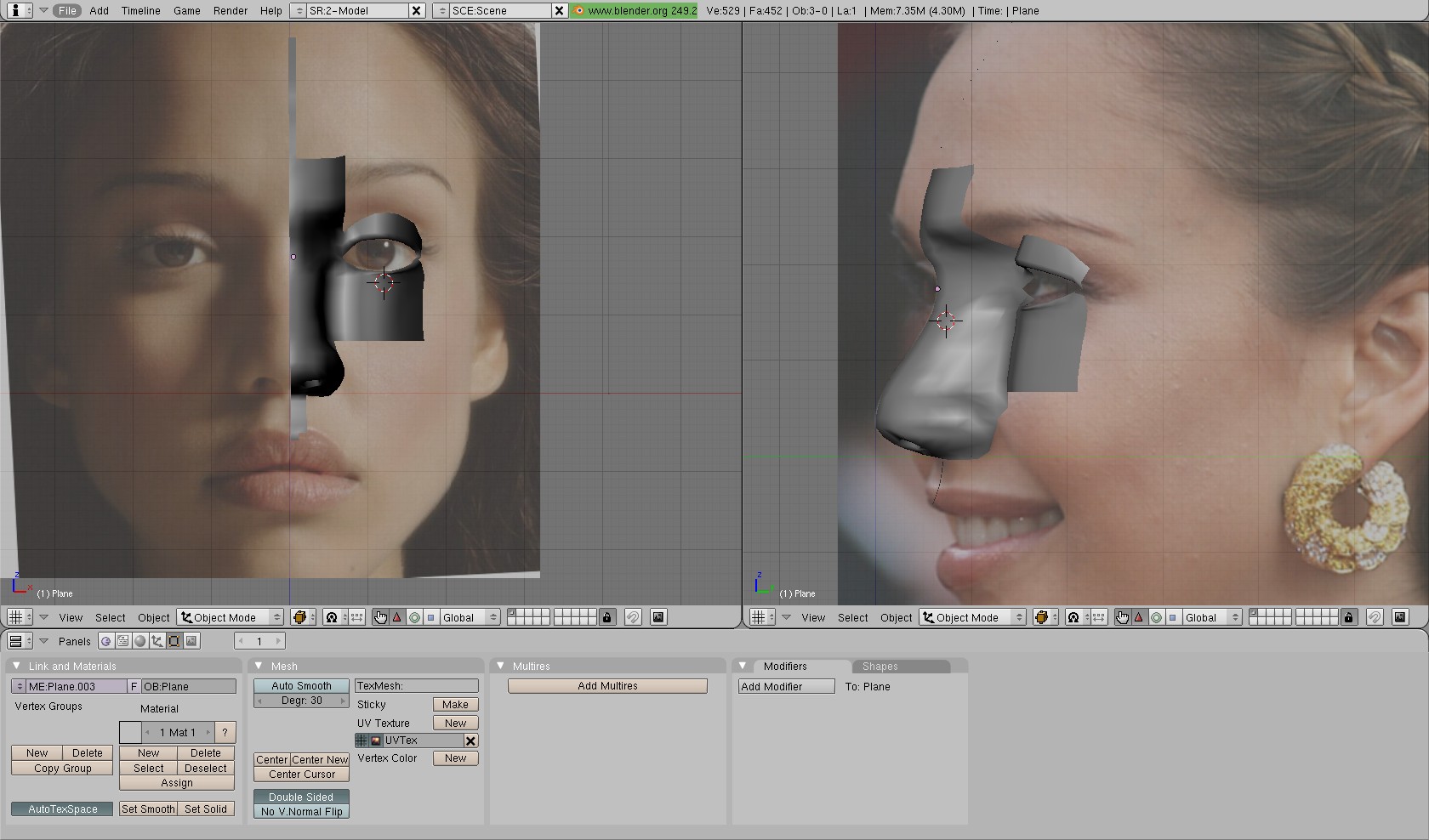Image resolution: width=1429 pixels, height=840 pixels.
Task: Click the Script context panel icon
Action: pos(123,641)
